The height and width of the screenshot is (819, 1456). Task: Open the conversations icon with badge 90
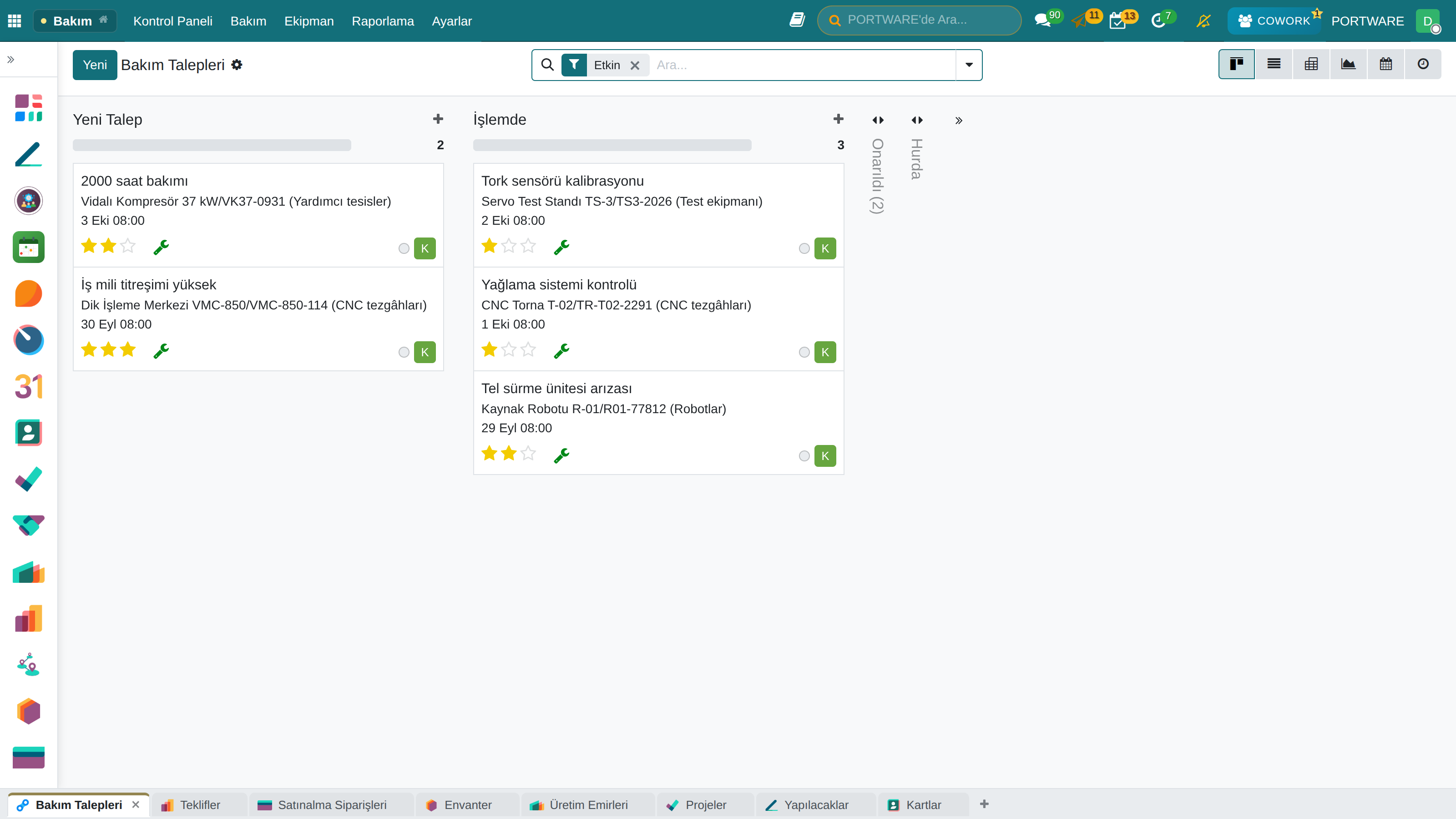(x=1042, y=21)
